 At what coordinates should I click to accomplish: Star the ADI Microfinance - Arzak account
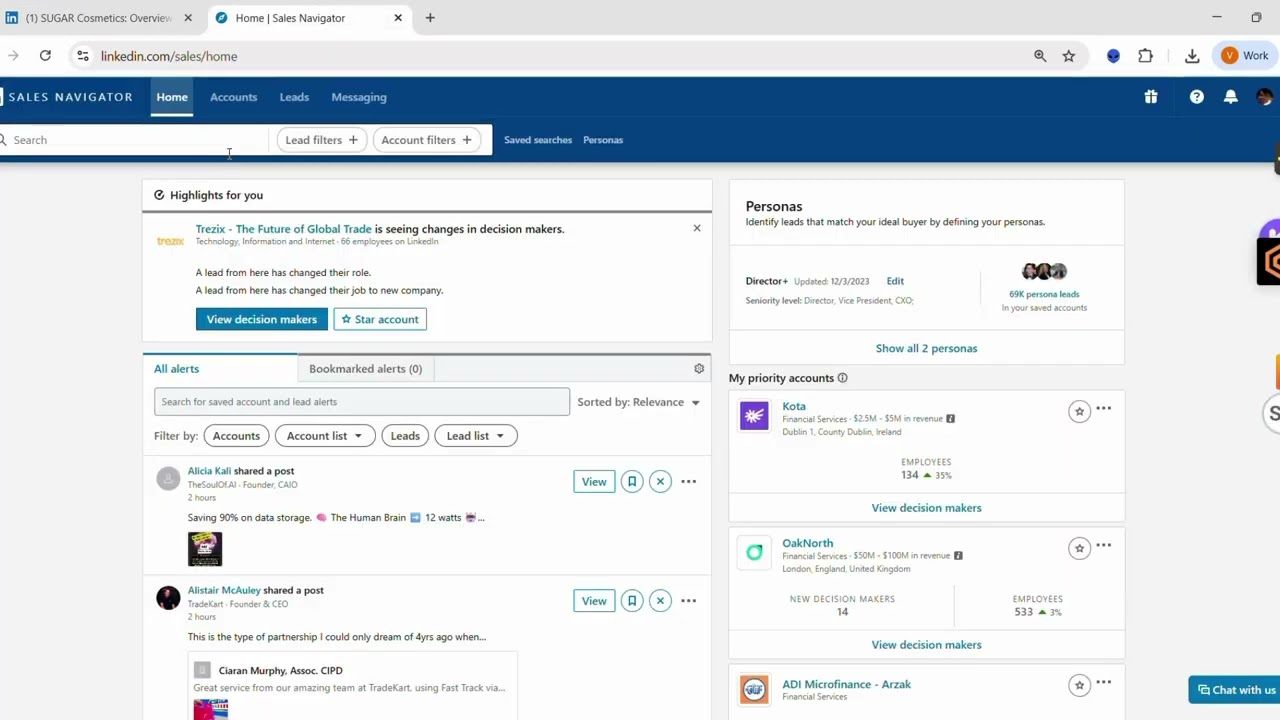pyautogui.click(x=1079, y=685)
